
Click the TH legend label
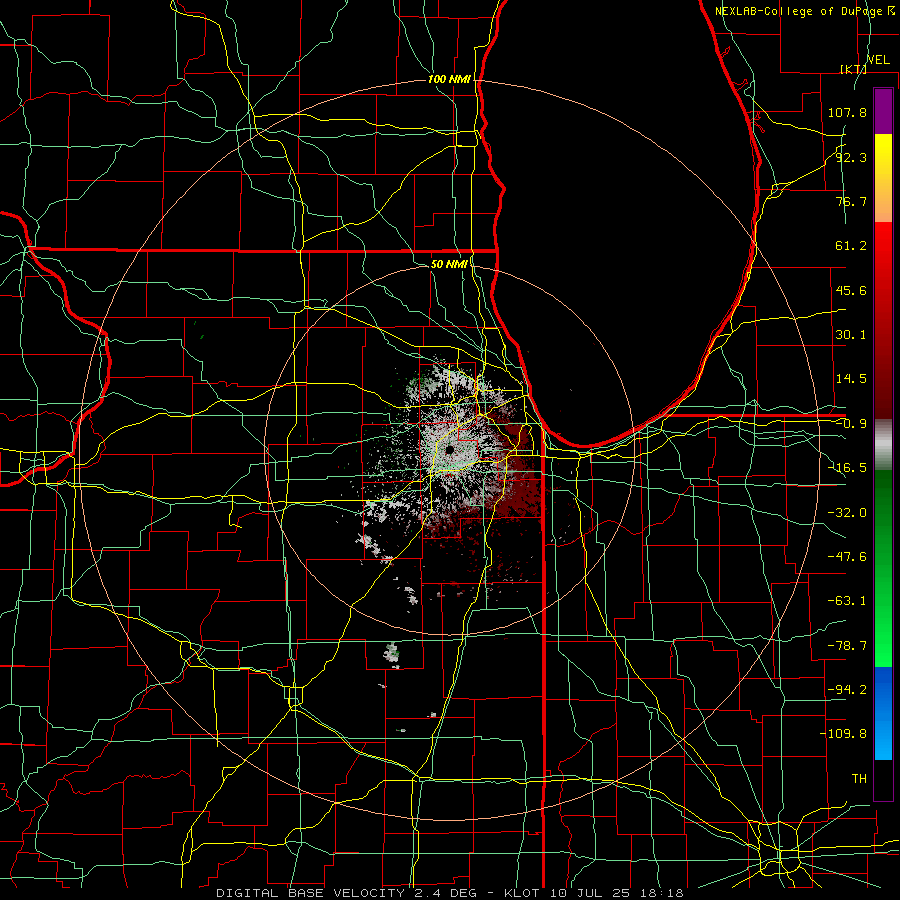tap(859, 779)
